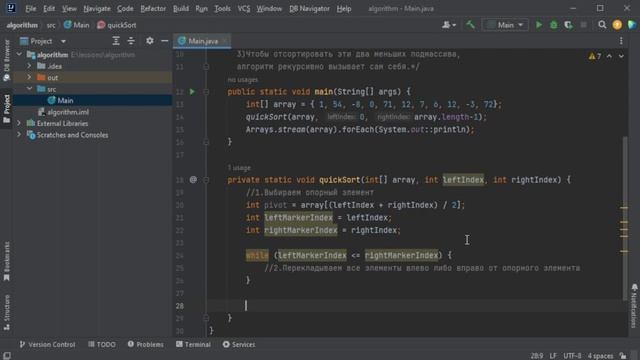The height and width of the screenshot is (360, 640).
Task: Click the editor vertical scrollbar thumb
Action: tap(625, 218)
